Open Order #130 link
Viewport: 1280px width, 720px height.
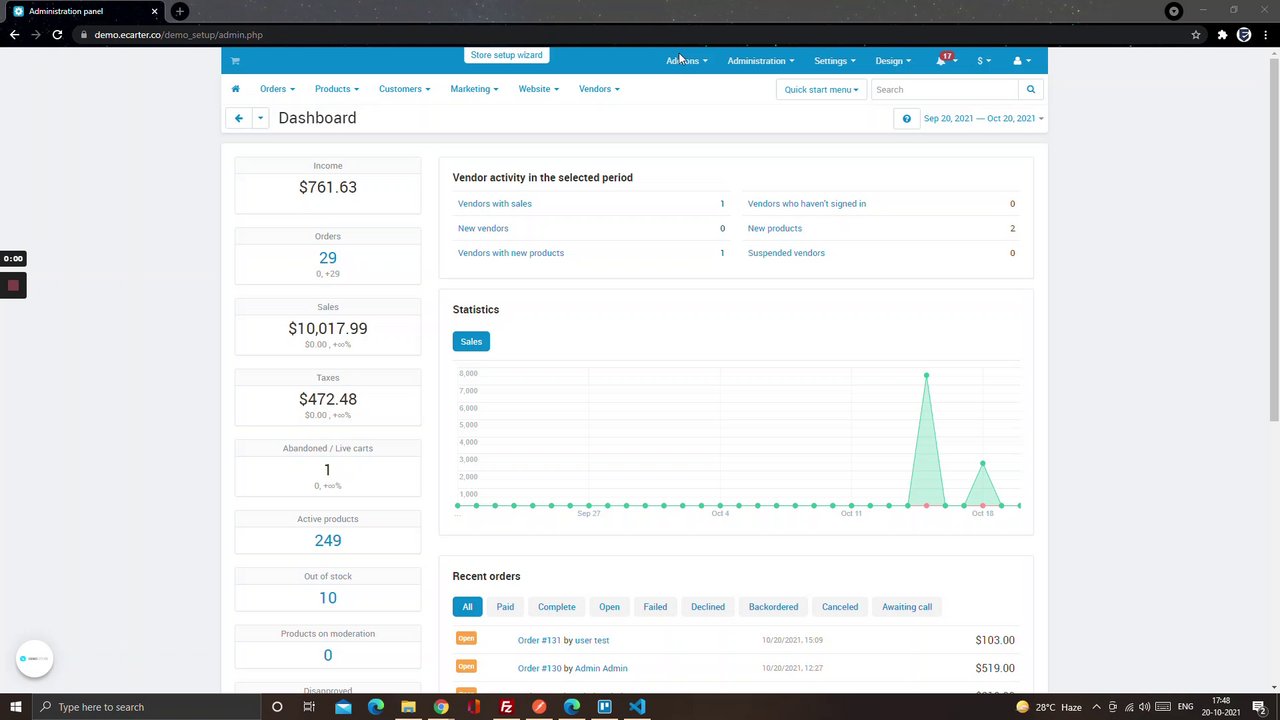(x=539, y=668)
